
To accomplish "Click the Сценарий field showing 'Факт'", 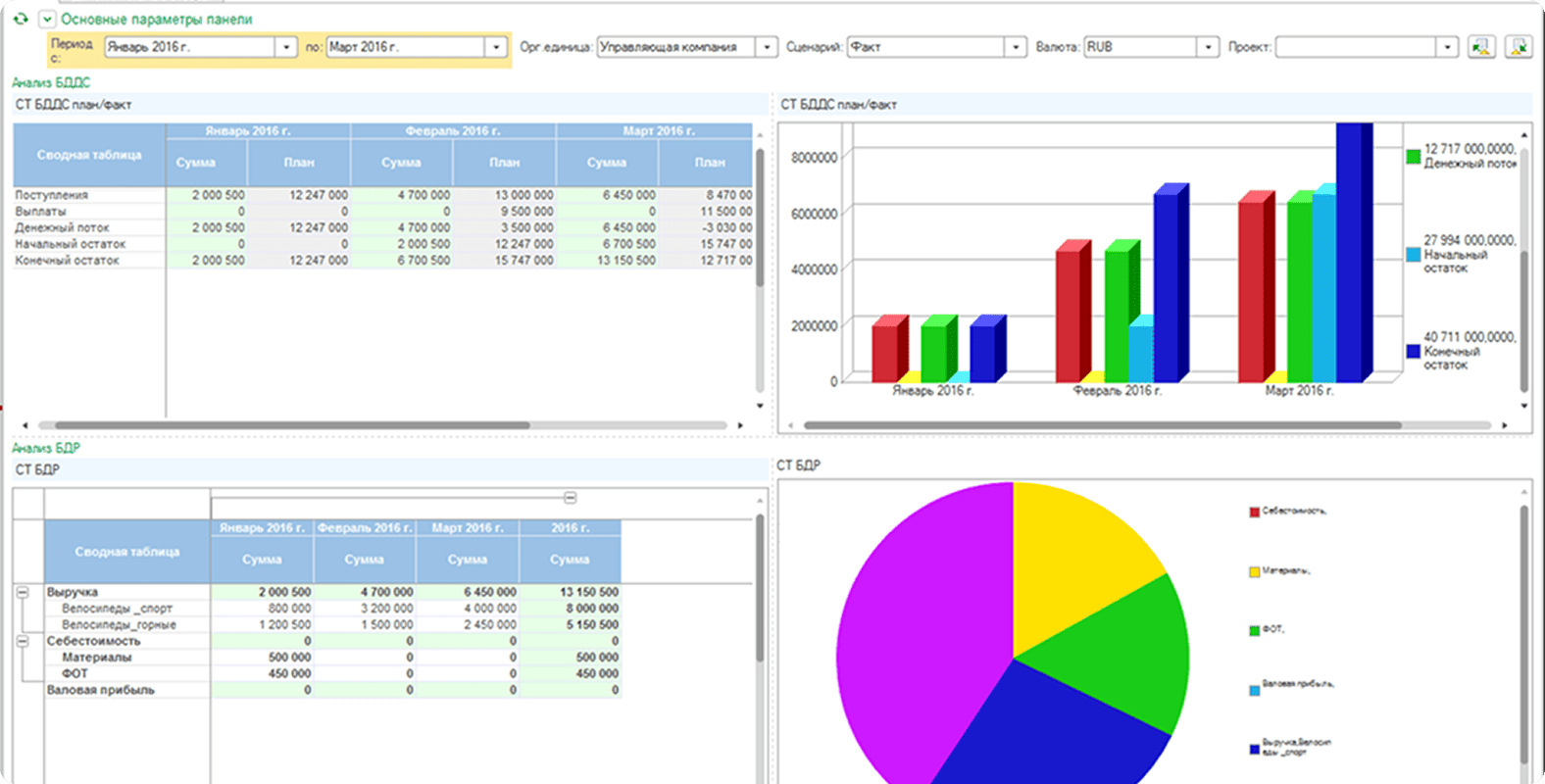I will (926, 47).
